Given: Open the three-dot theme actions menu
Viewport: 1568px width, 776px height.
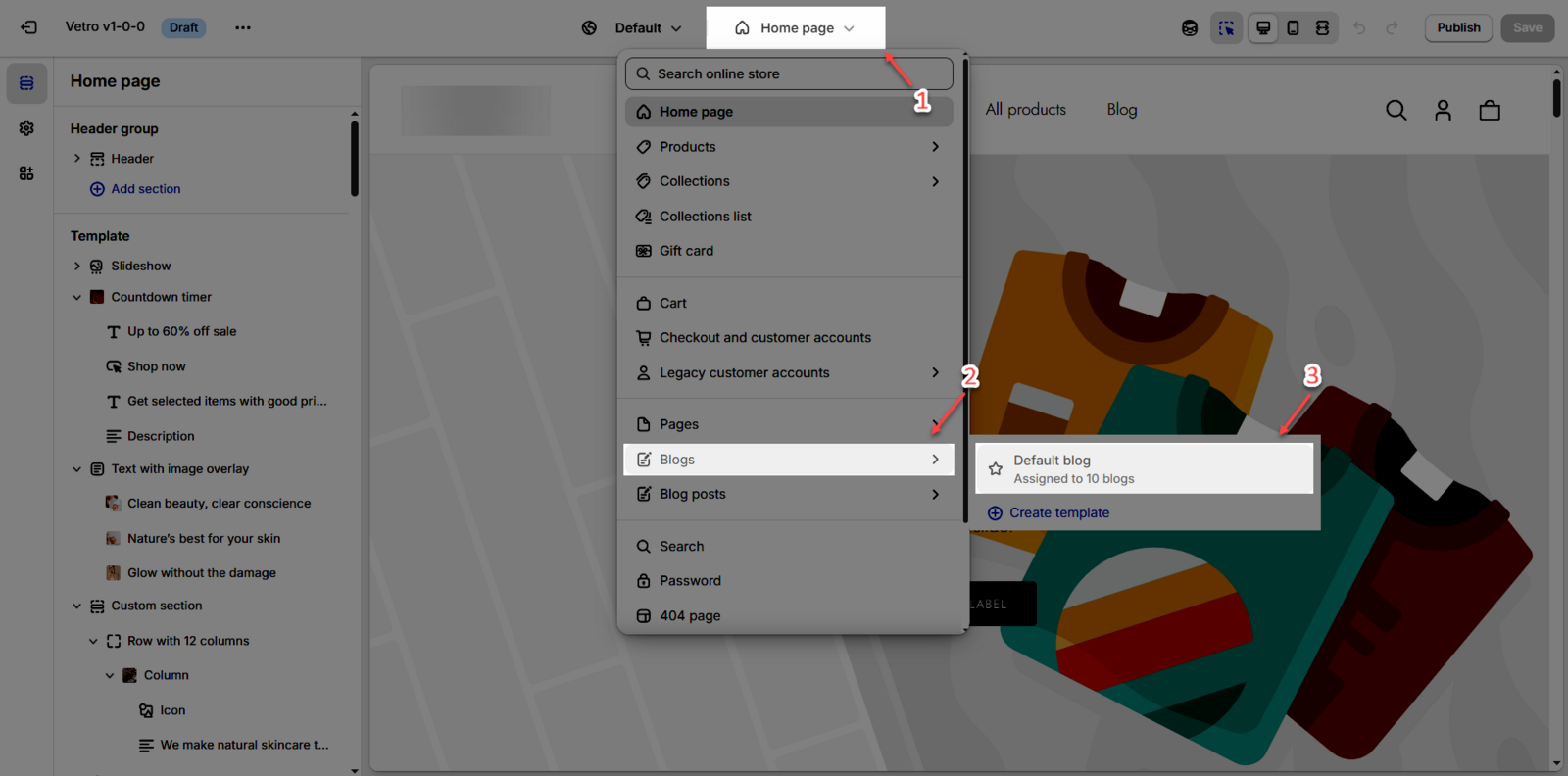Looking at the screenshot, I should point(243,27).
